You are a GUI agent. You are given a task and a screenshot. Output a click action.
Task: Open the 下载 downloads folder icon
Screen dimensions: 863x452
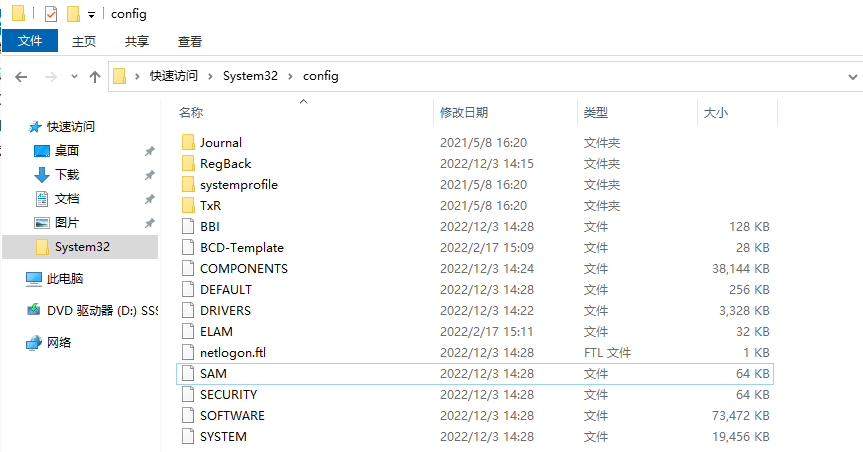click(x=42, y=175)
